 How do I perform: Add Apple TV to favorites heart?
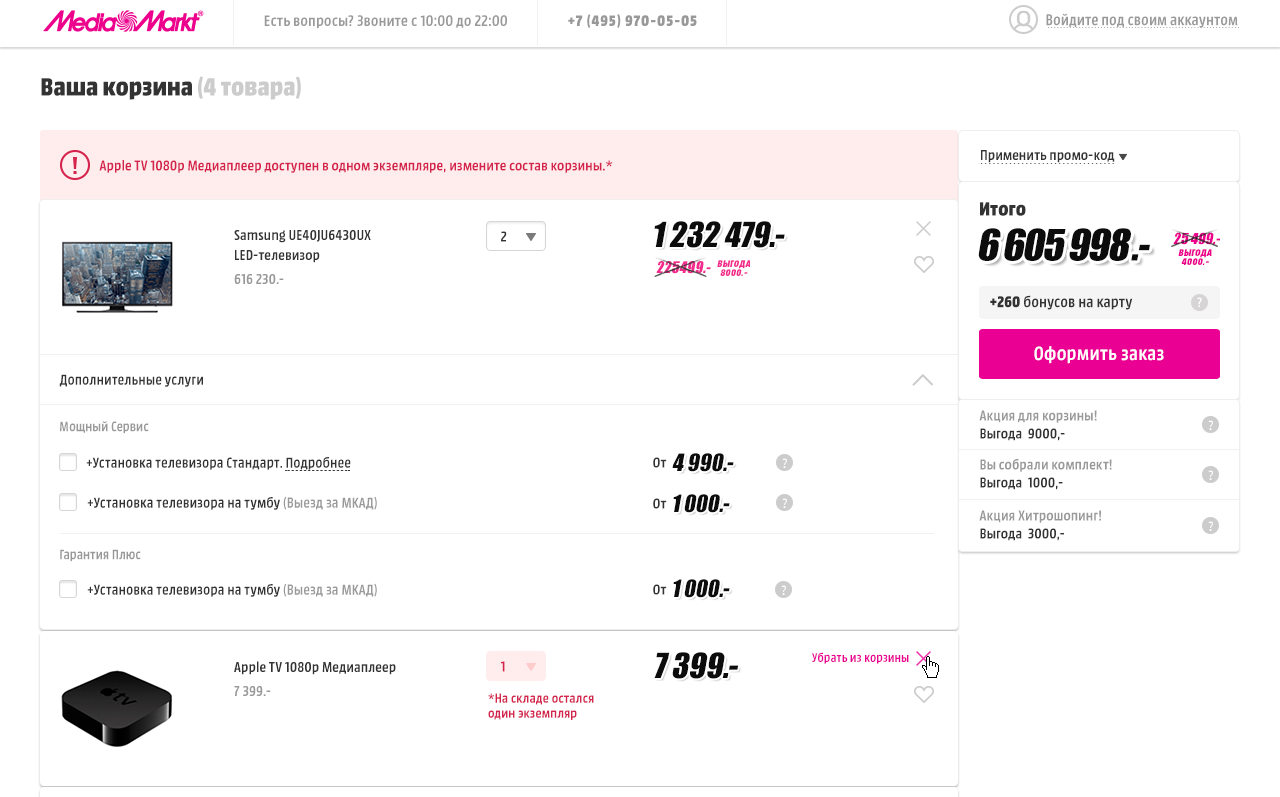coord(924,695)
